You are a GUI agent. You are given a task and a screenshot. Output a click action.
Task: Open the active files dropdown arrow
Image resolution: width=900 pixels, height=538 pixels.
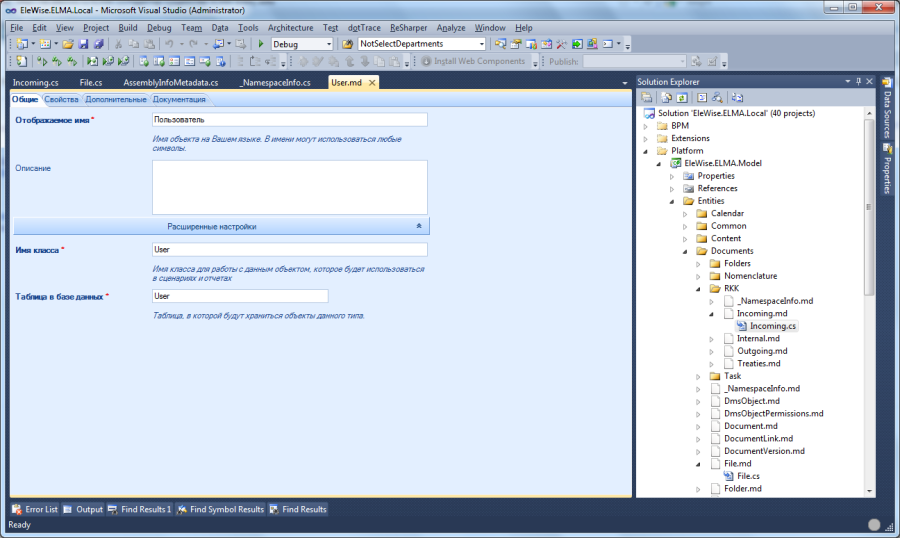click(x=625, y=83)
